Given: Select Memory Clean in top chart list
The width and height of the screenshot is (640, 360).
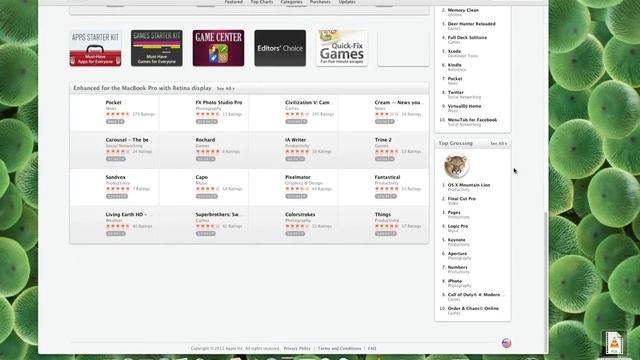Looking at the screenshot, I should 463,10.
